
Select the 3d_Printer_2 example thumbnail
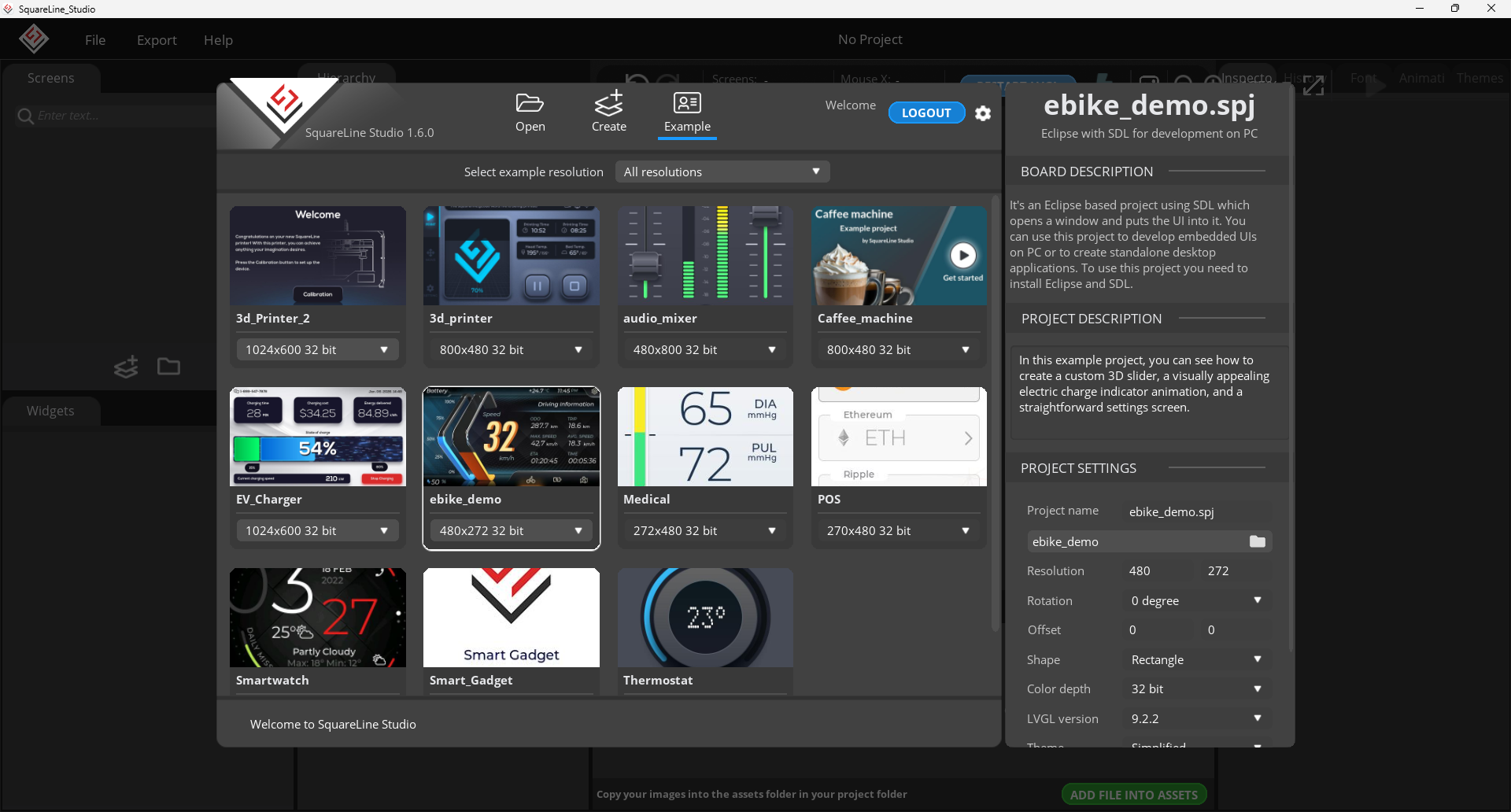pos(318,256)
